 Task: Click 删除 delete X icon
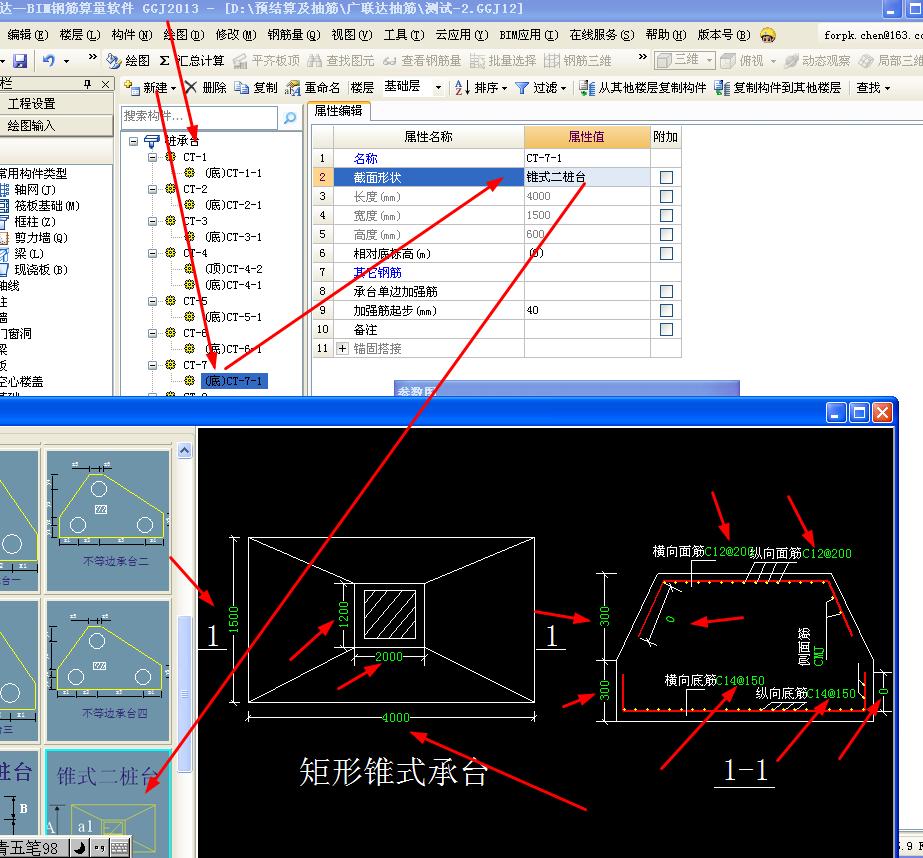coord(191,87)
